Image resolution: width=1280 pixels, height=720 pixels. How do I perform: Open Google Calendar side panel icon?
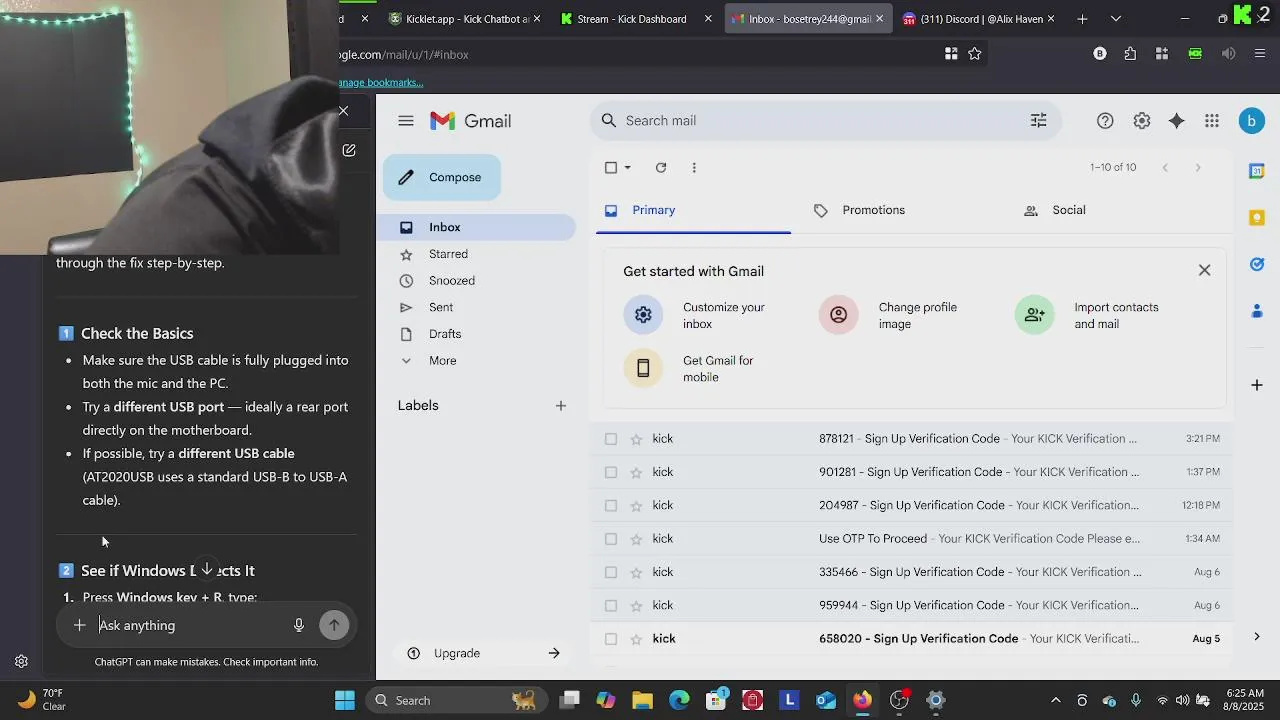point(1257,171)
